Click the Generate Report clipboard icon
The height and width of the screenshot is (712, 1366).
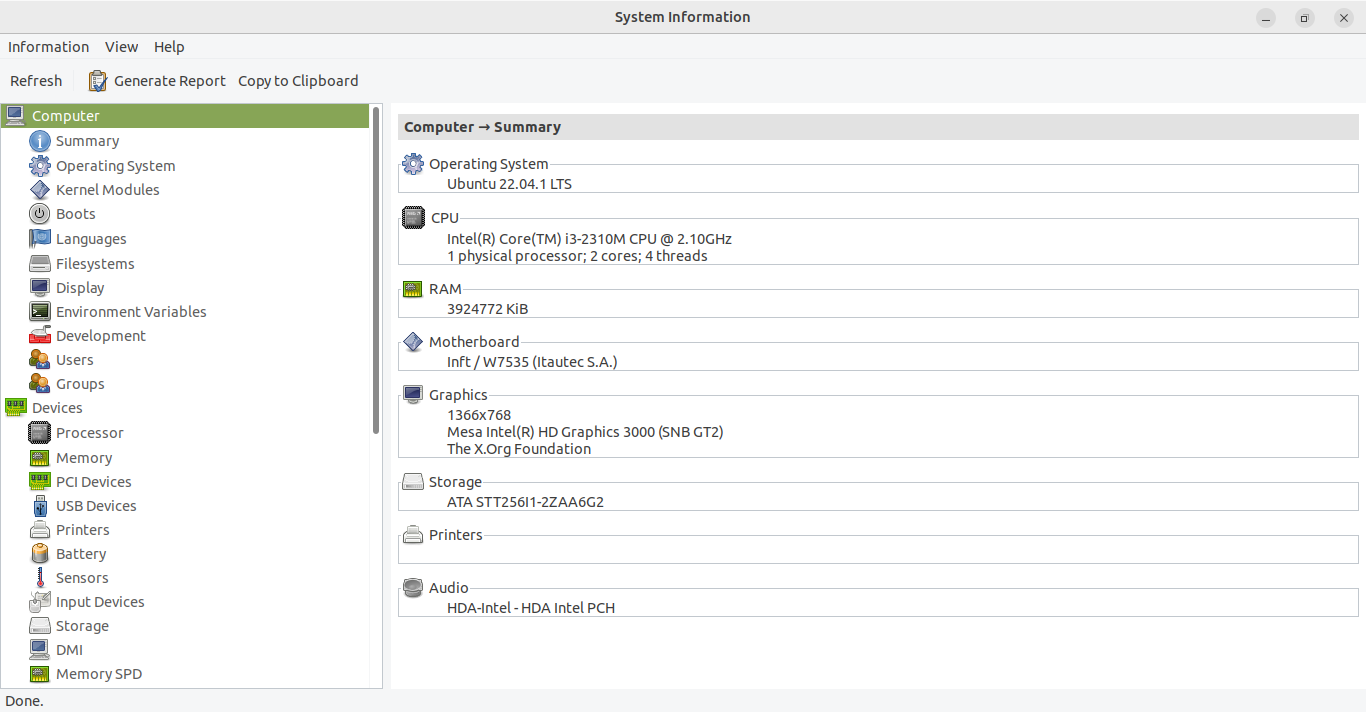(98, 81)
